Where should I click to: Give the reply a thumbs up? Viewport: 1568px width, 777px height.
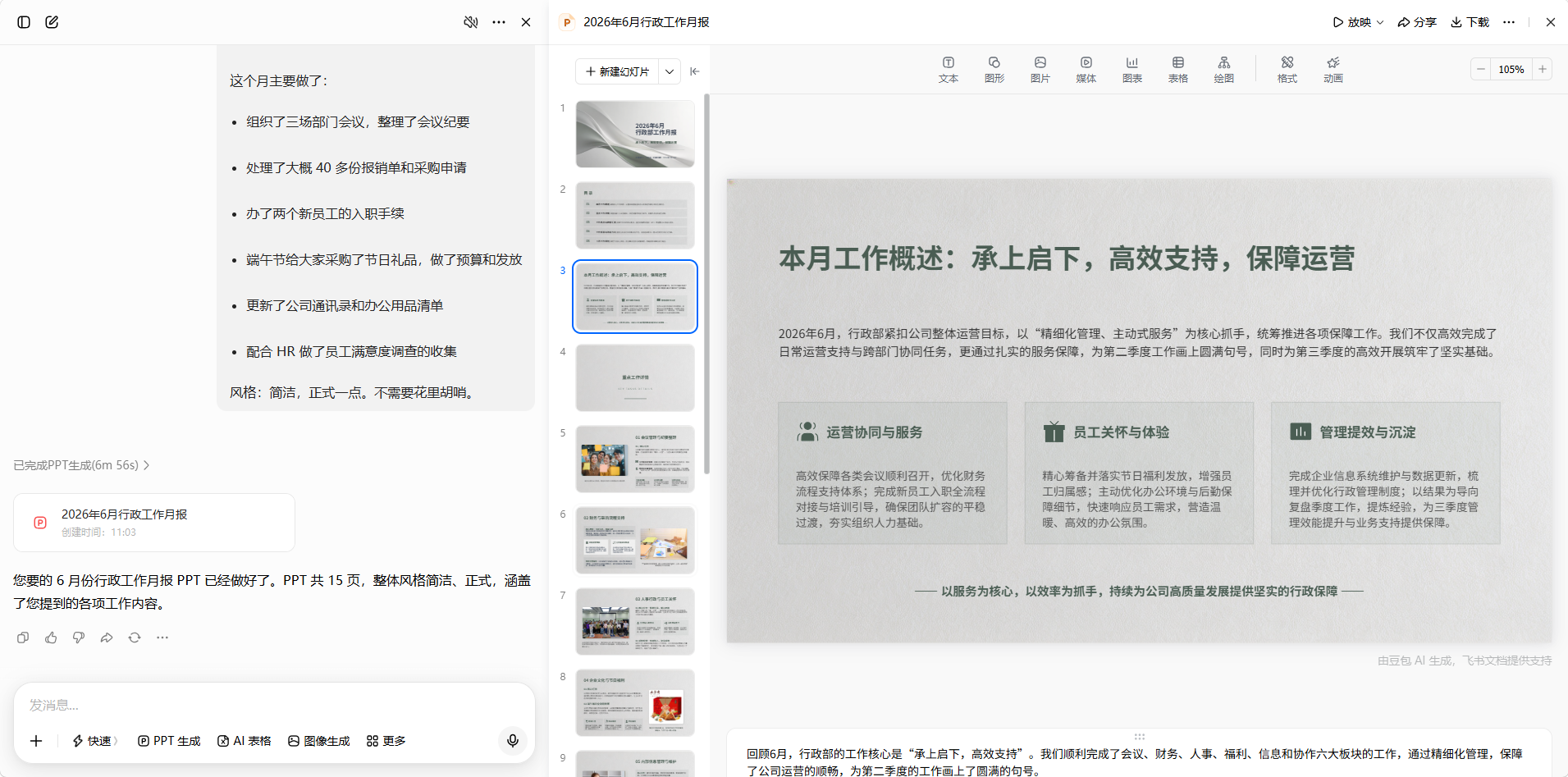click(51, 638)
